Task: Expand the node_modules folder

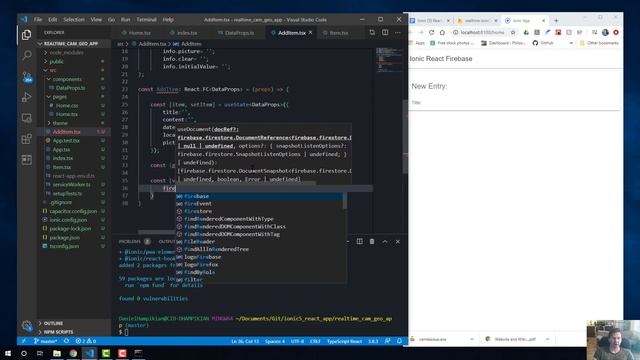Action: (x=67, y=53)
